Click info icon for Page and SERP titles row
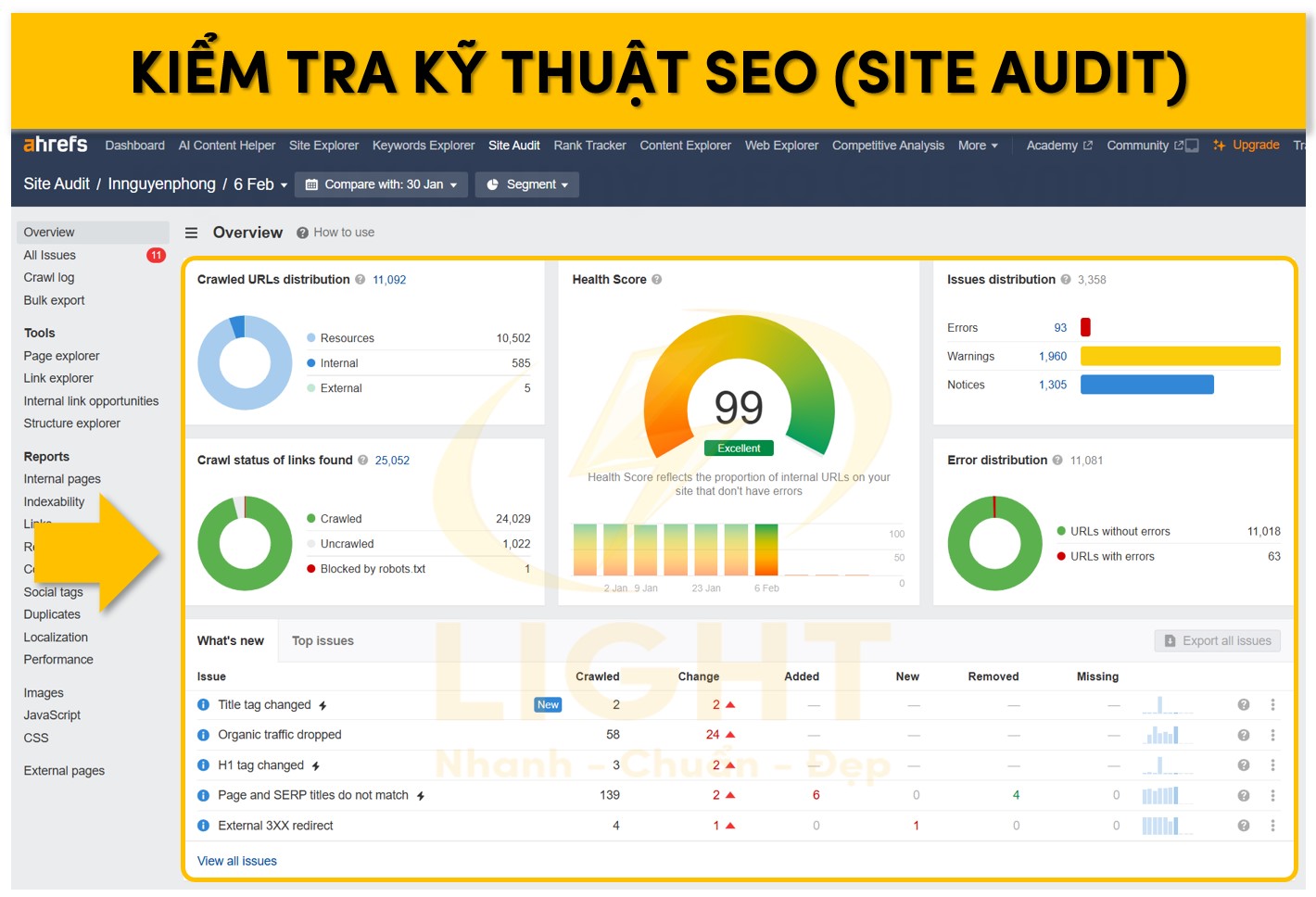The width and height of the screenshot is (1316, 897). click(203, 795)
